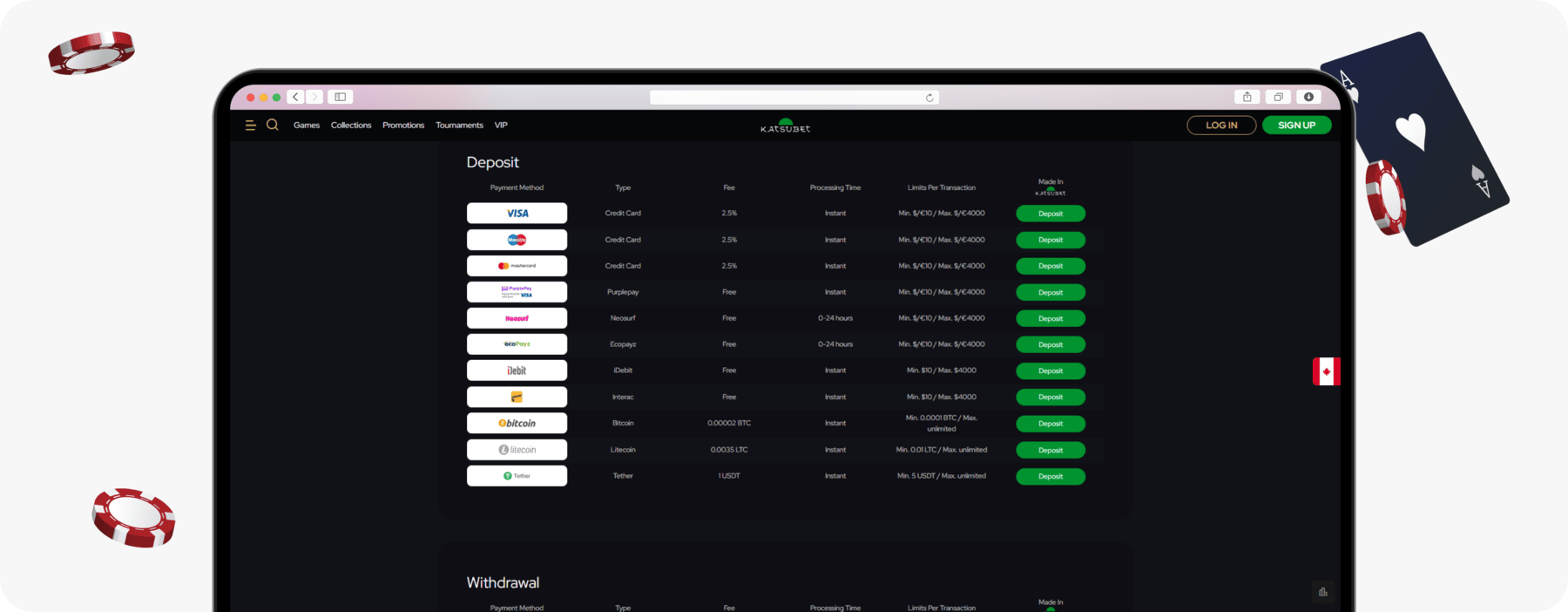Select the PurplePay payment logo
The width and height of the screenshot is (1568, 612).
tap(517, 292)
